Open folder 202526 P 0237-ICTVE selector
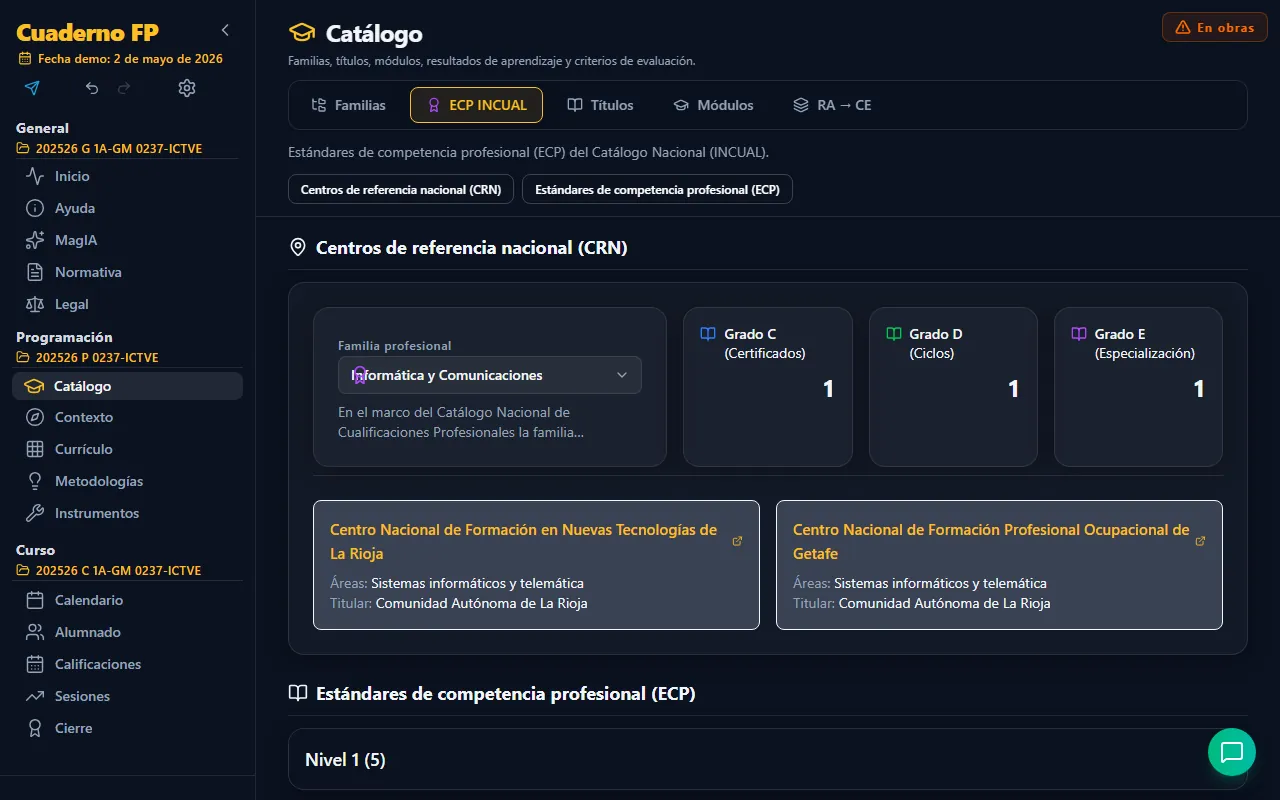1280x800 pixels. [88, 358]
